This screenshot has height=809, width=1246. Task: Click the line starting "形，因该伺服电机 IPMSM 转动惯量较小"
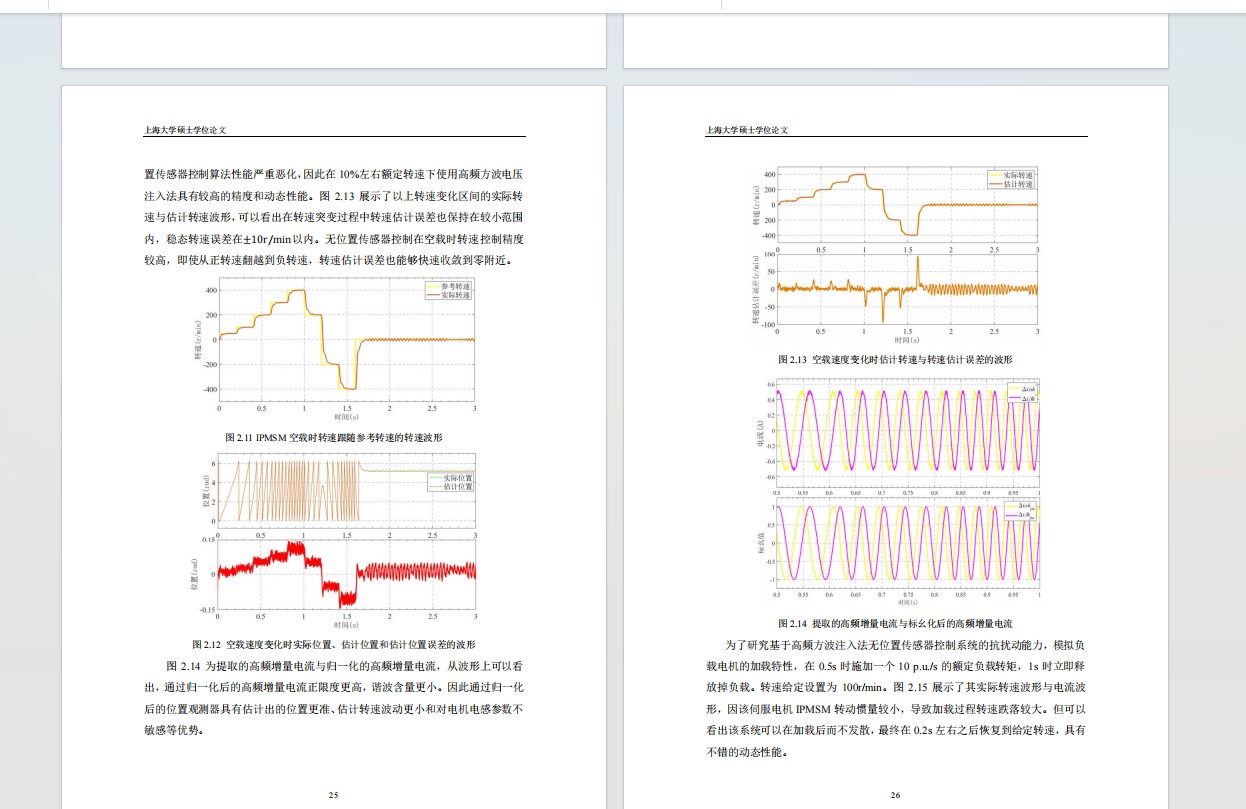pyautogui.click(x=896, y=709)
